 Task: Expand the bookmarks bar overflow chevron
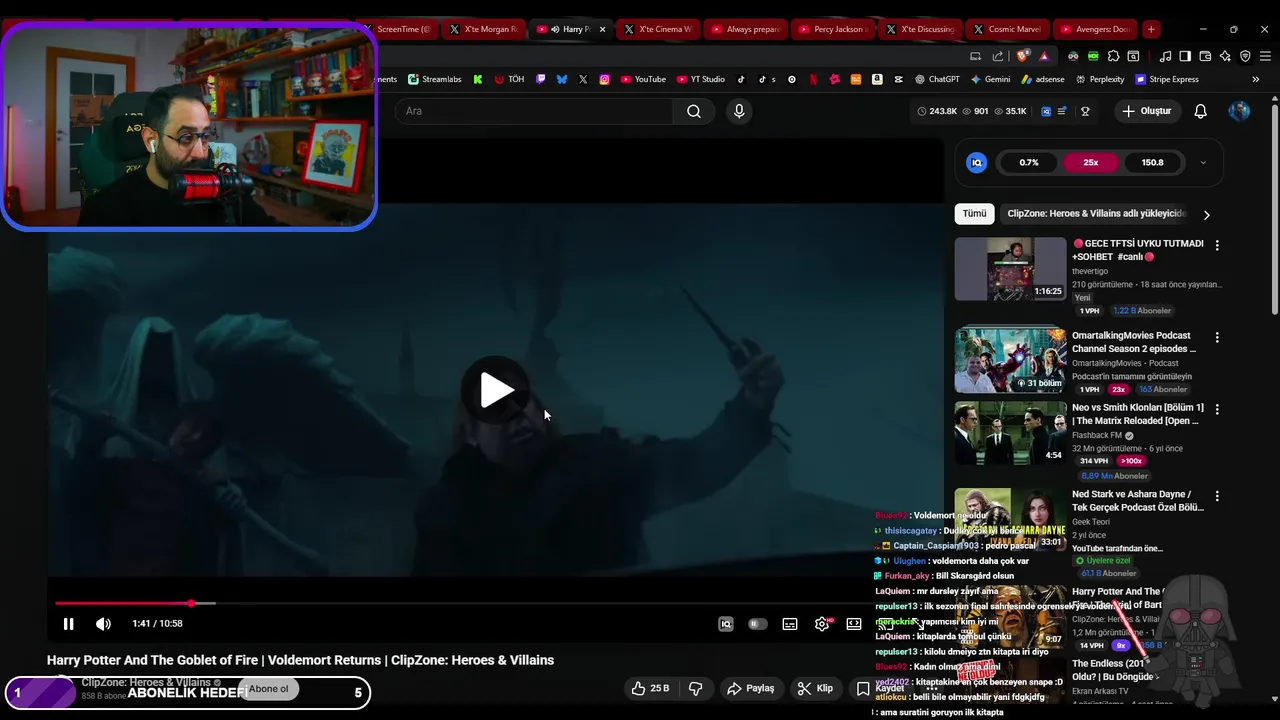1256,79
